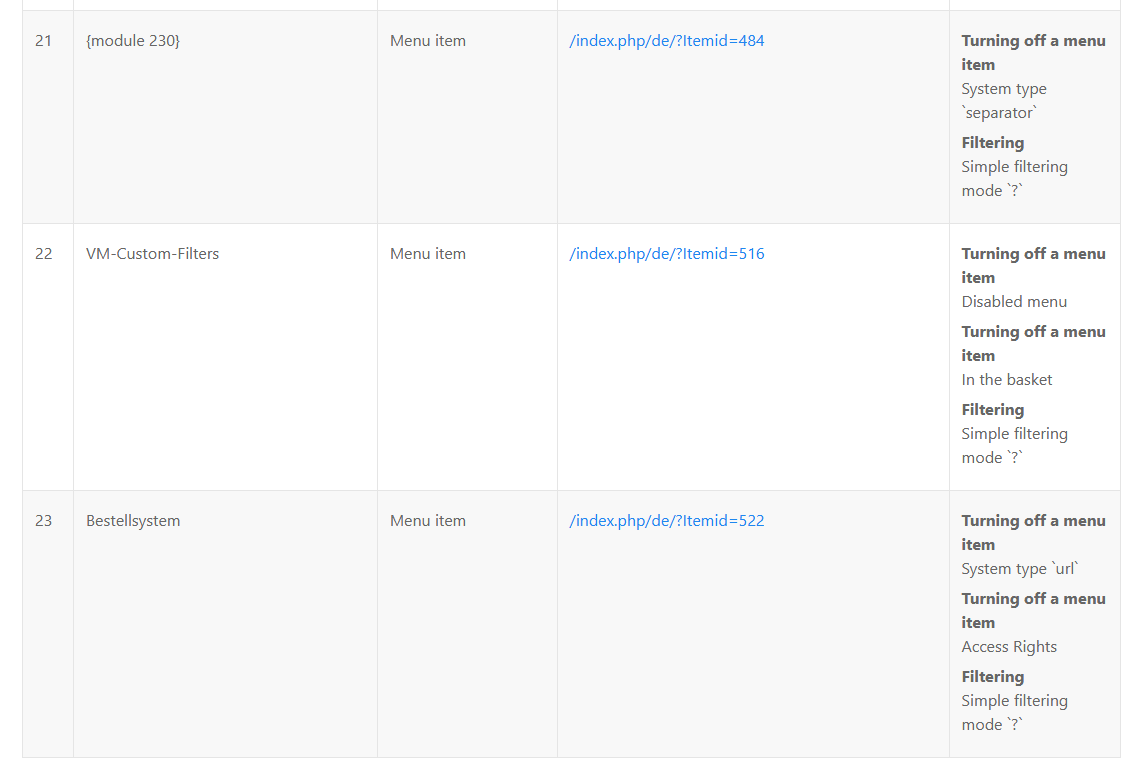Click "Menu item" type in VM-Custom-Filters row
Screen dimensions: 1136x758
tap(428, 254)
